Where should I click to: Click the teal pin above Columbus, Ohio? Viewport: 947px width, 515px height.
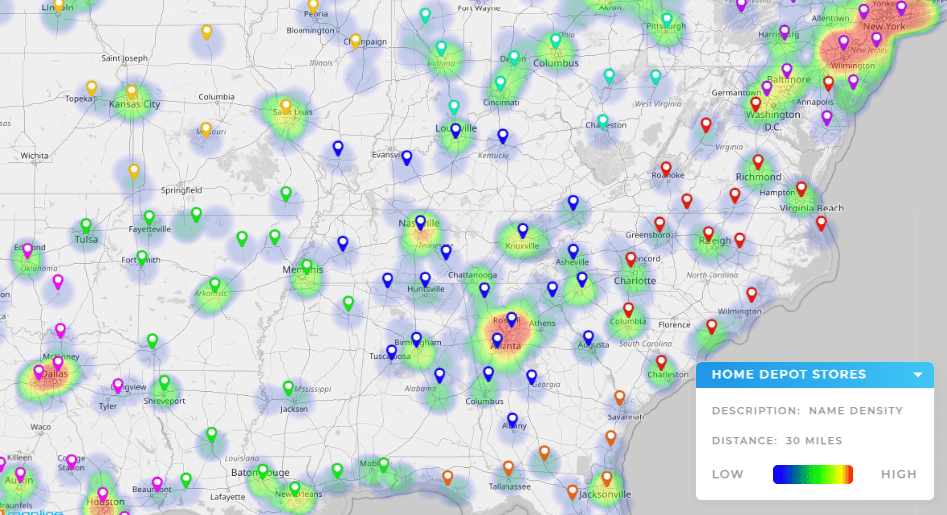coord(555,41)
